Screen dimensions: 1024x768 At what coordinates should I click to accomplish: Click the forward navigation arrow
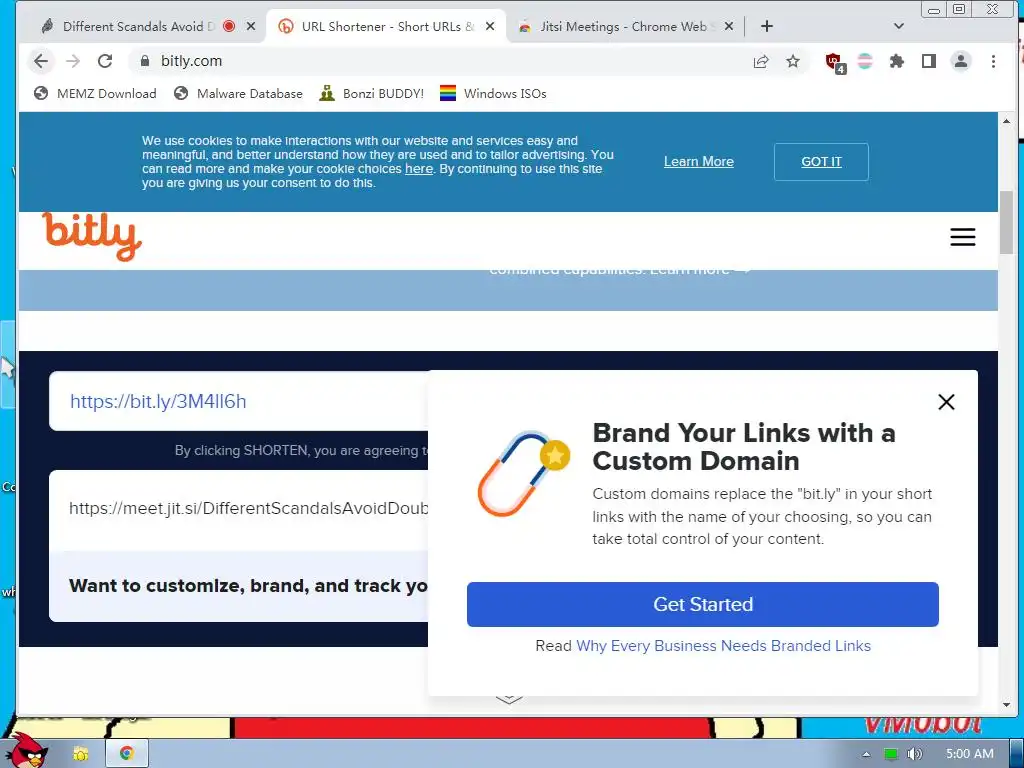point(72,61)
